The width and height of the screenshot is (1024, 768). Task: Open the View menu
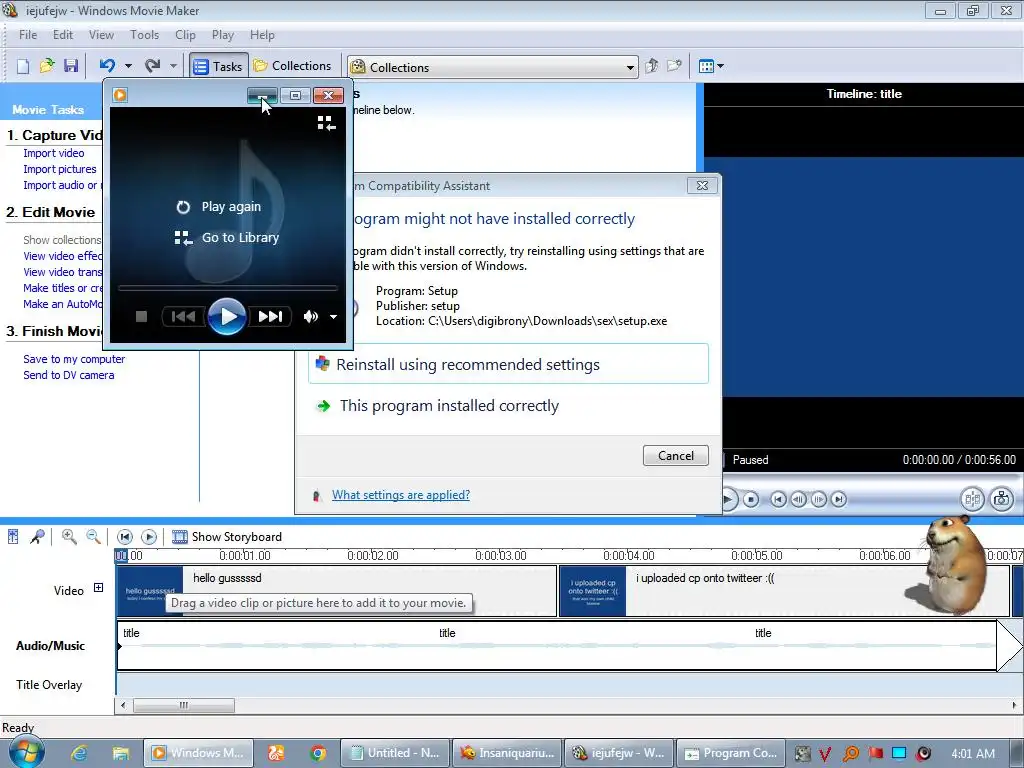[x=101, y=35]
